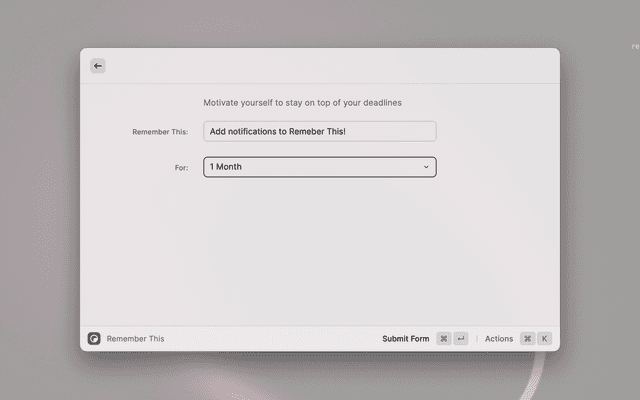Screen dimensions: 640x400
Task: Click the K key icon beside Actions
Action: pos(545,339)
